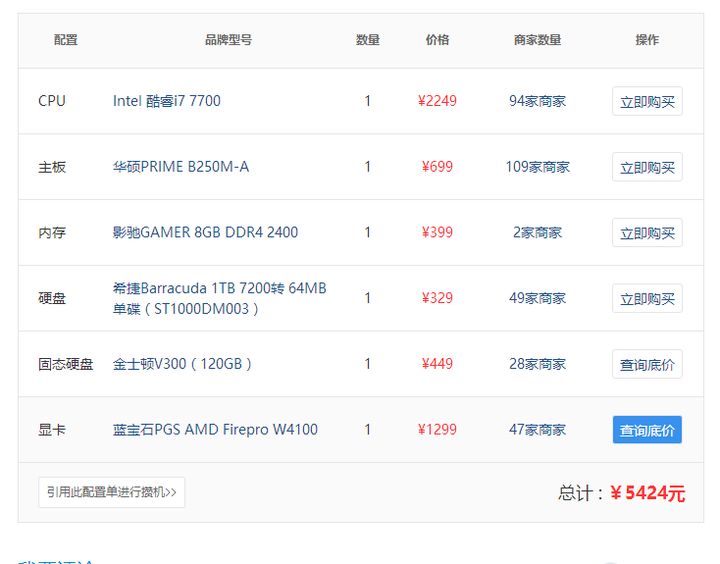Select the 28家商家 merchant count
Screen dimensions: 720x564
tap(537, 364)
